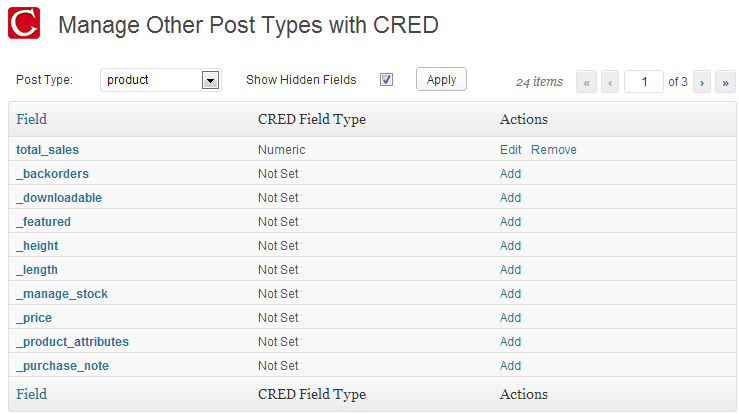739x414 pixels.
Task: Open the _product_attributes field link
Action: (72, 342)
